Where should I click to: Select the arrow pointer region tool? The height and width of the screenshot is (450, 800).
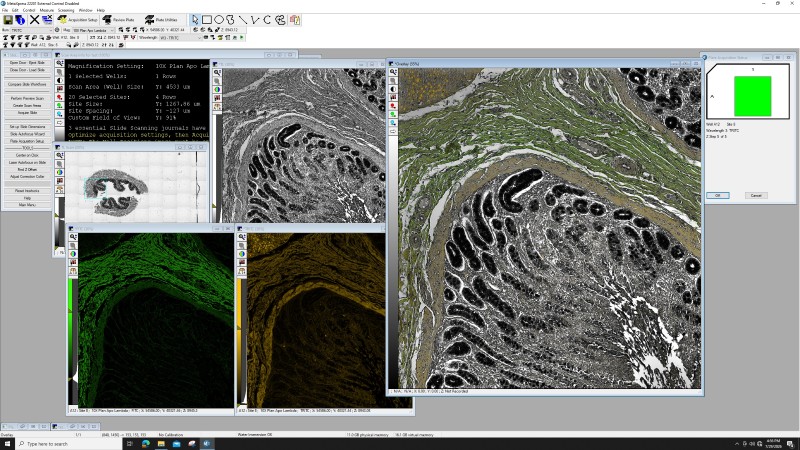195,20
